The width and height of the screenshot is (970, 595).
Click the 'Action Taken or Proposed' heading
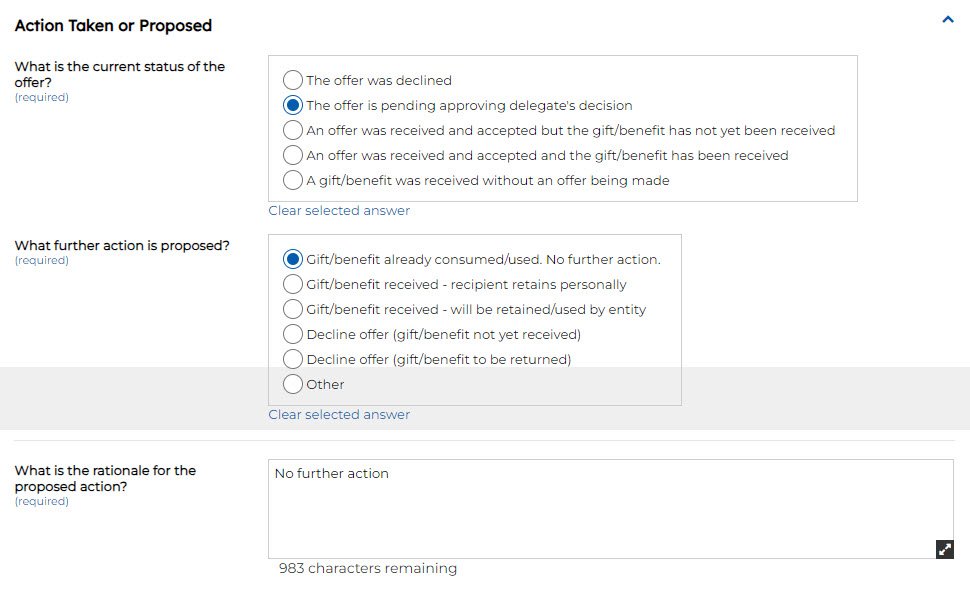(113, 25)
